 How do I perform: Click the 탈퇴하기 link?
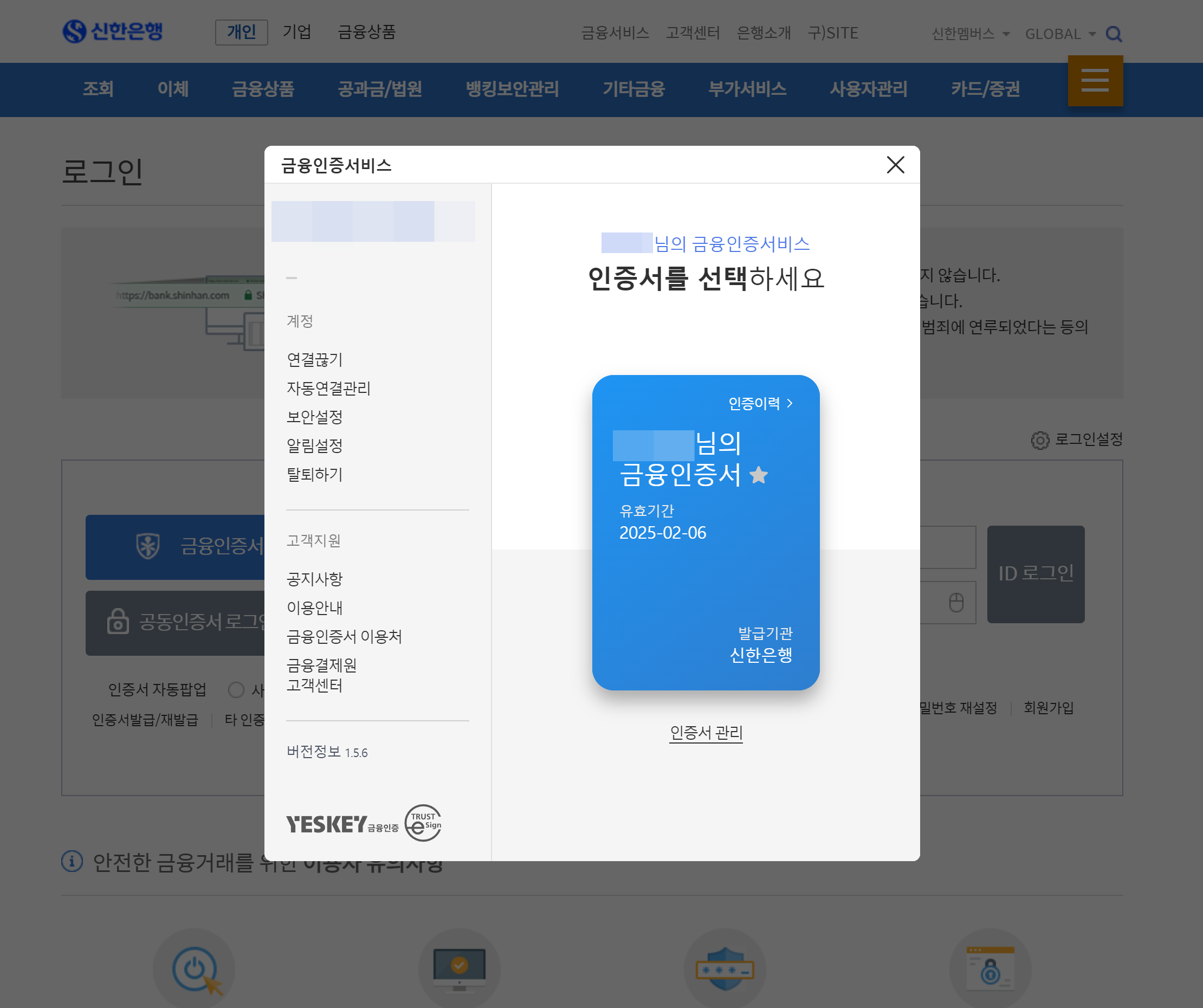[314, 475]
